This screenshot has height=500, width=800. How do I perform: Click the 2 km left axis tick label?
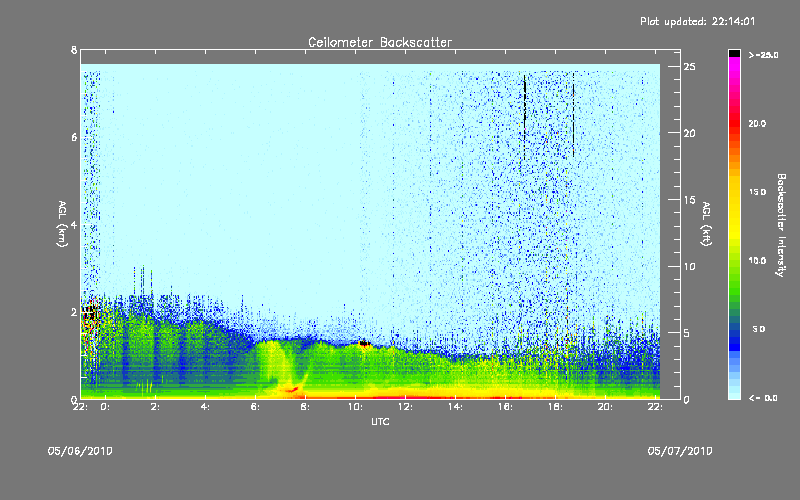coord(74,312)
